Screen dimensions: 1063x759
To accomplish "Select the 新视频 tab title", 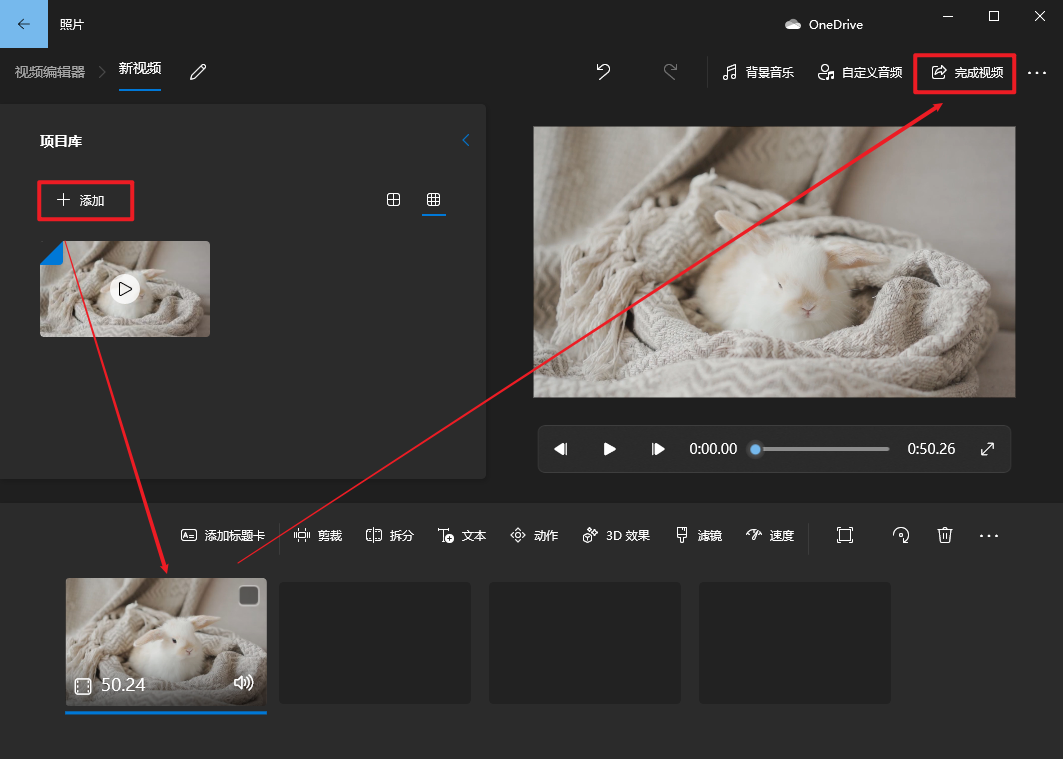I will click(x=140, y=68).
